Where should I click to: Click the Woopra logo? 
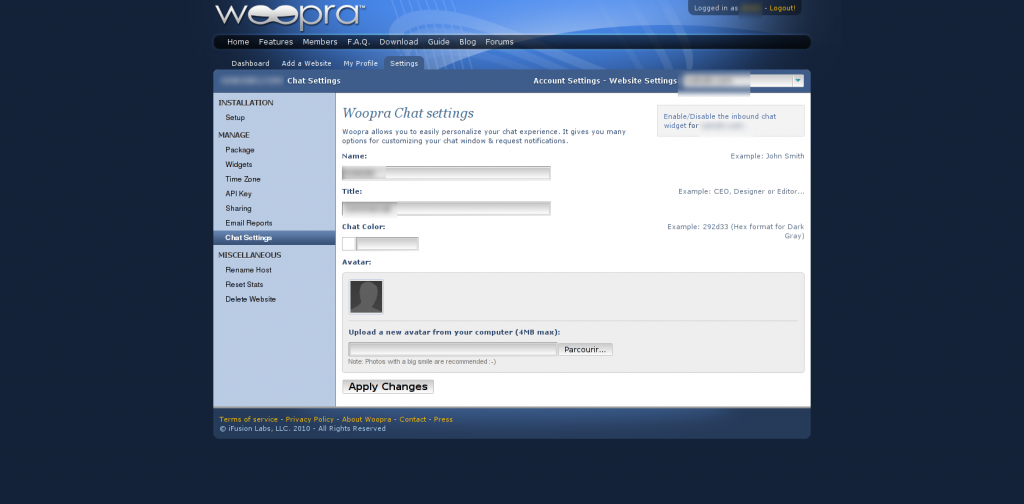coord(290,16)
